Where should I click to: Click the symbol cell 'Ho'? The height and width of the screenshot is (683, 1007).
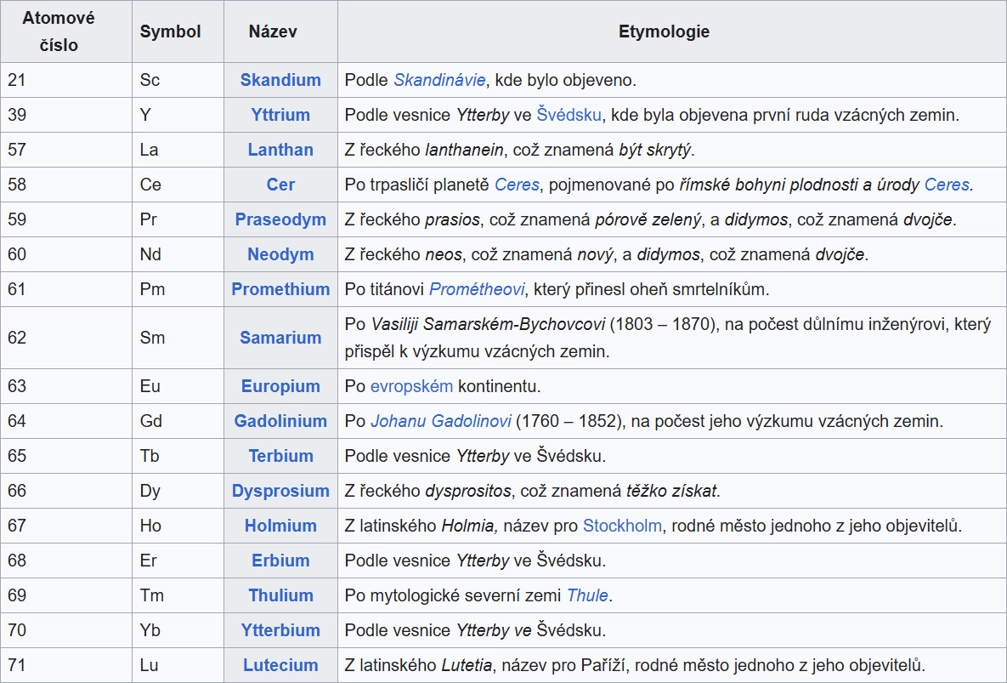click(178, 525)
